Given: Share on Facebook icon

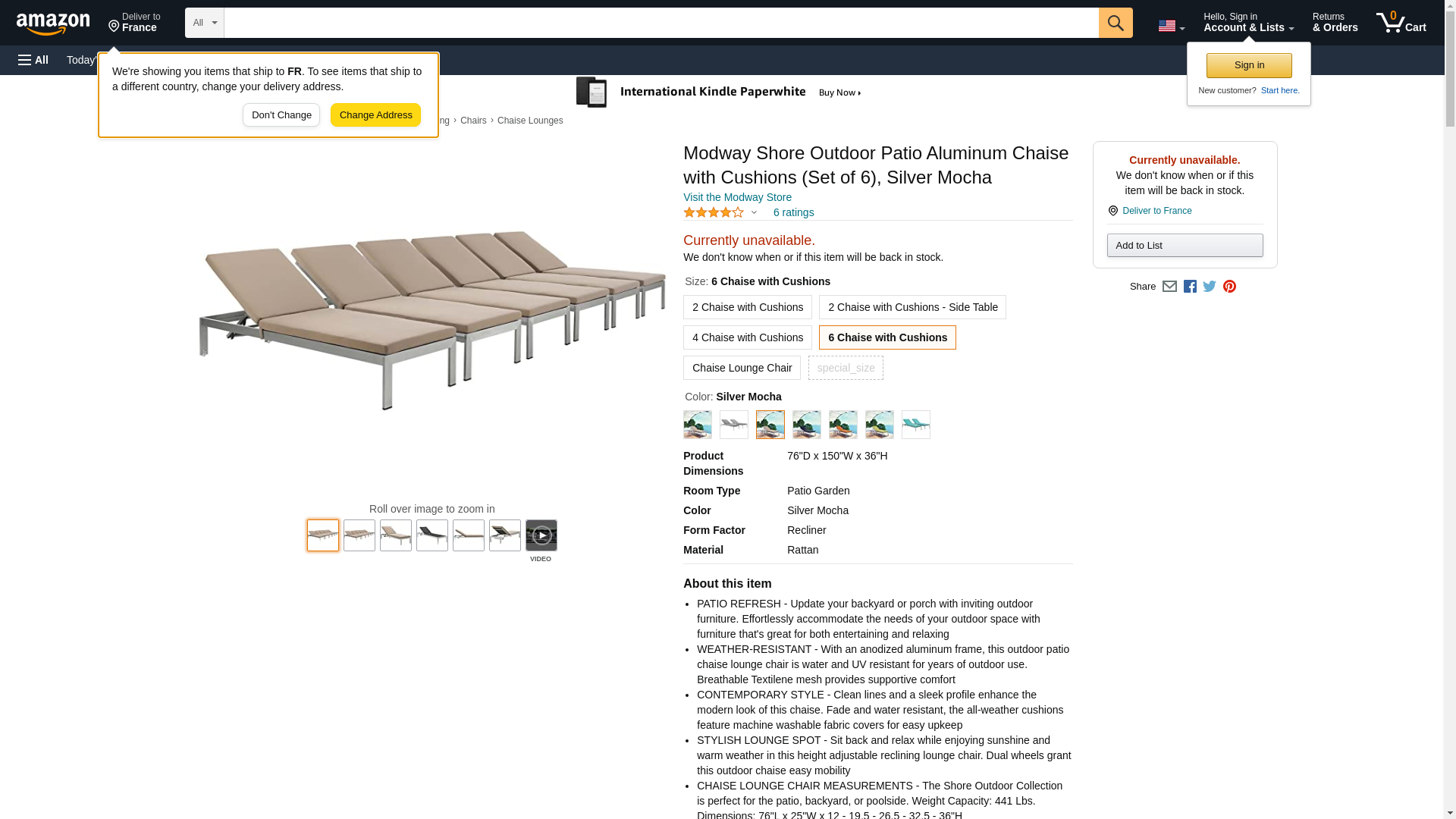Looking at the screenshot, I should click(x=1190, y=287).
